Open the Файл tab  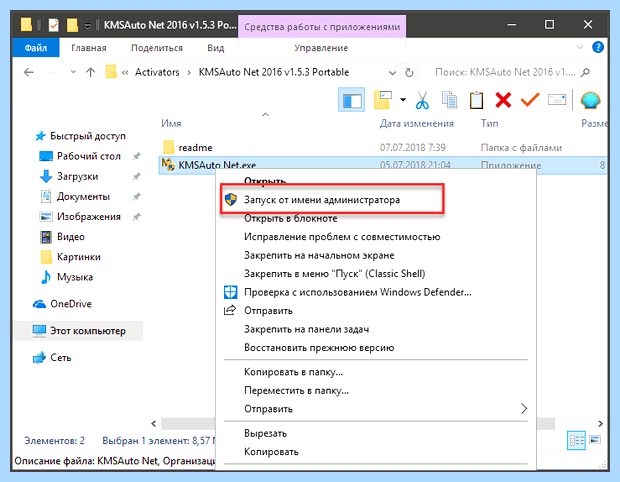tap(36, 48)
